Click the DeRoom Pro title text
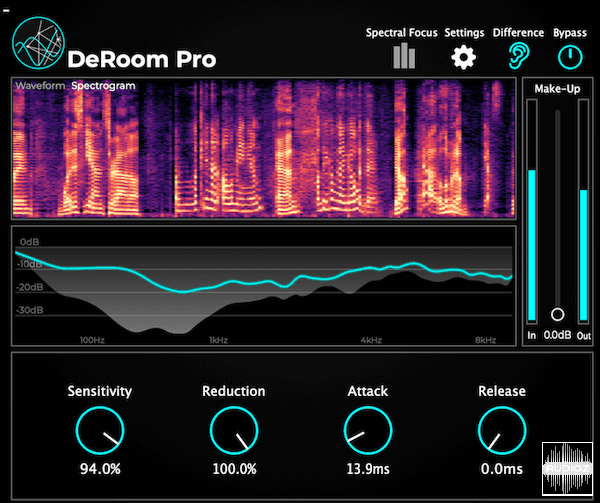600x503 pixels. [x=142, y=60]
